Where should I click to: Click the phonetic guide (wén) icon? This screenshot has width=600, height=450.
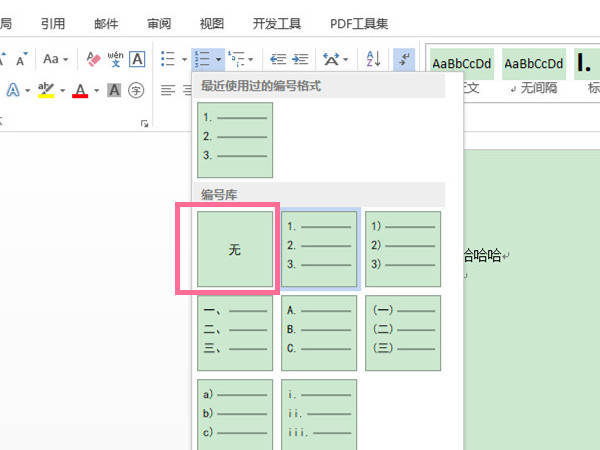pyautogui.click(x=115, y=59)
